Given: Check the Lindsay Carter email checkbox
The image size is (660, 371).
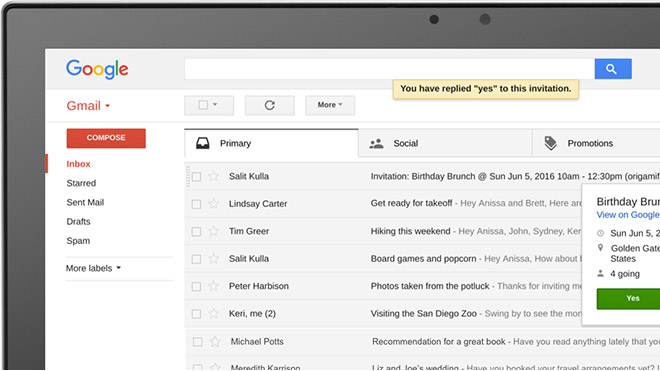Looking at the screenshot, I should coord(196,204).
